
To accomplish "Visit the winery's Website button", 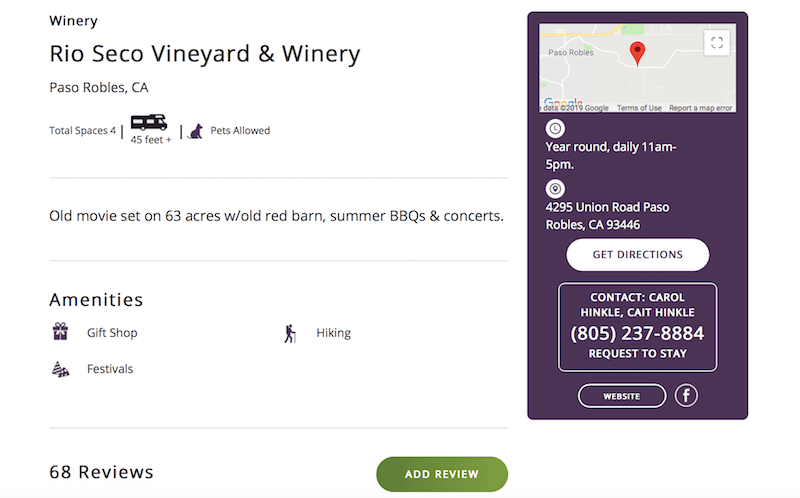I will click(621, 396).
